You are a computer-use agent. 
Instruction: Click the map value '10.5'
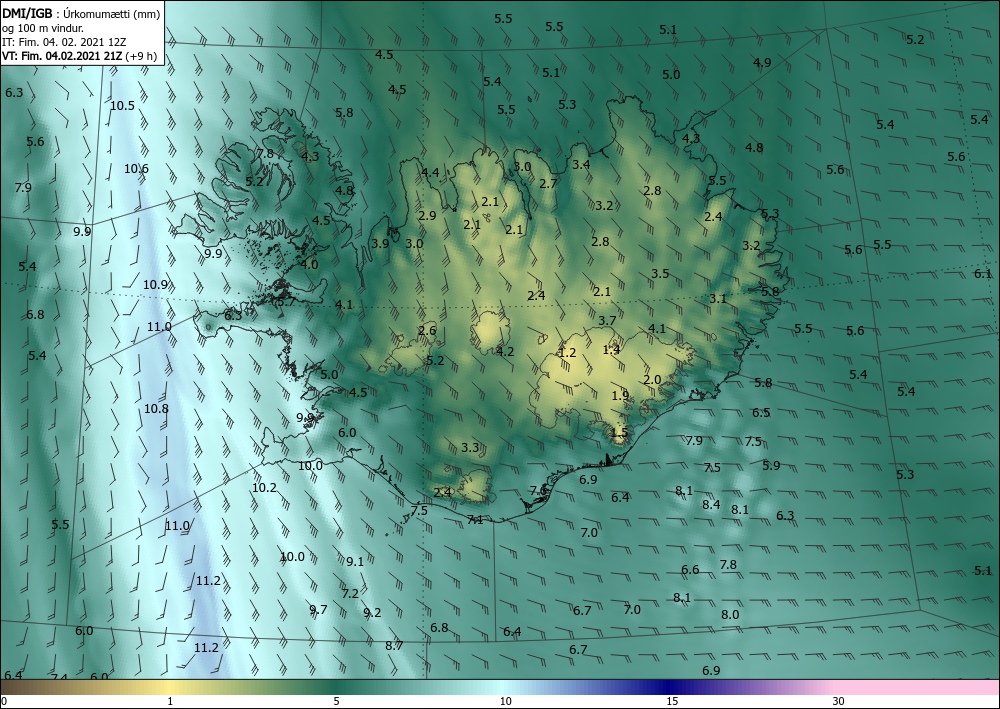click(x=122, y=106)
